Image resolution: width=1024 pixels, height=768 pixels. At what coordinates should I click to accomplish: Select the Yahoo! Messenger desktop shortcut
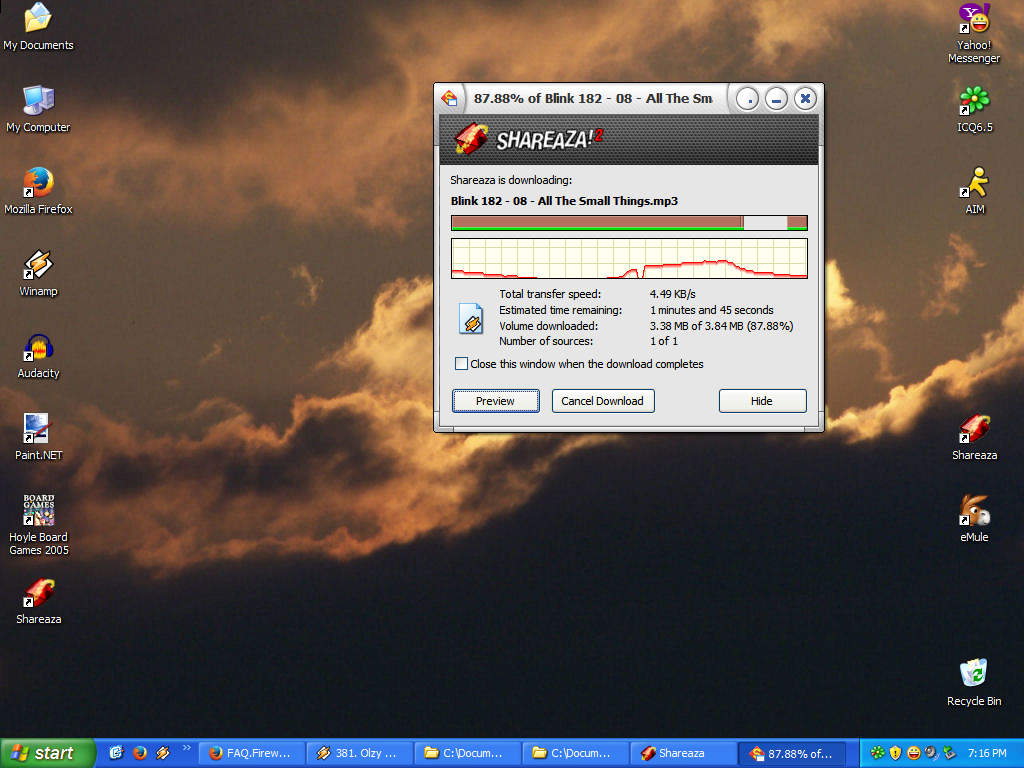(x=974, y=34)
